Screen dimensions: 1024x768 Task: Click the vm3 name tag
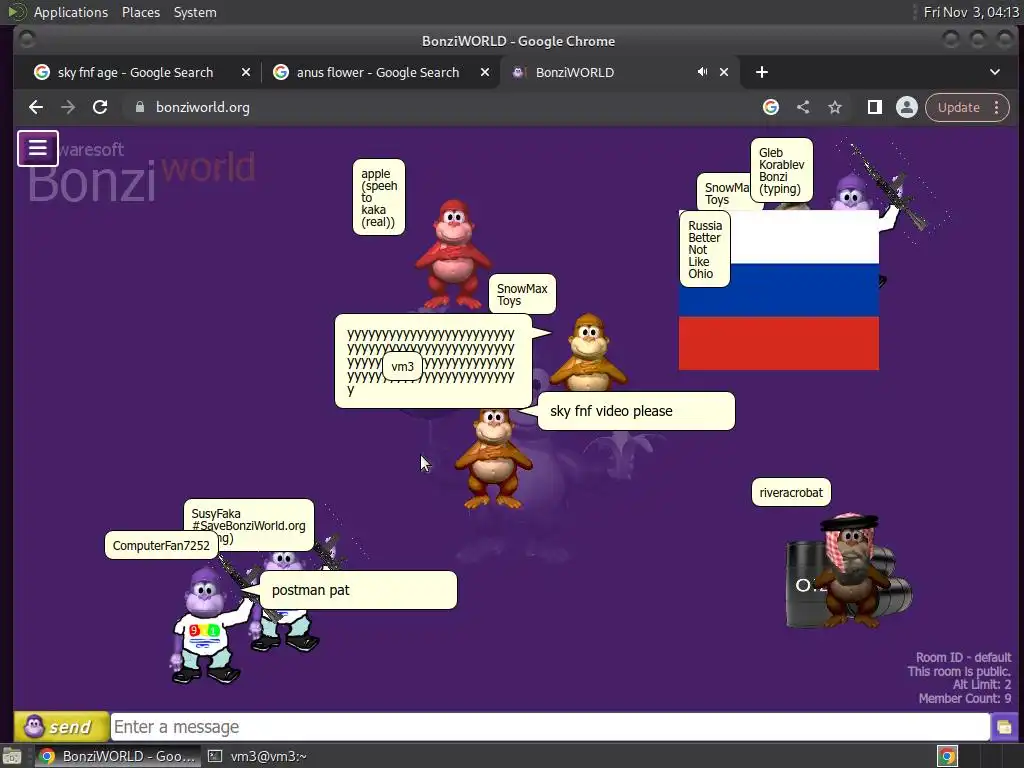click(402, 366)
